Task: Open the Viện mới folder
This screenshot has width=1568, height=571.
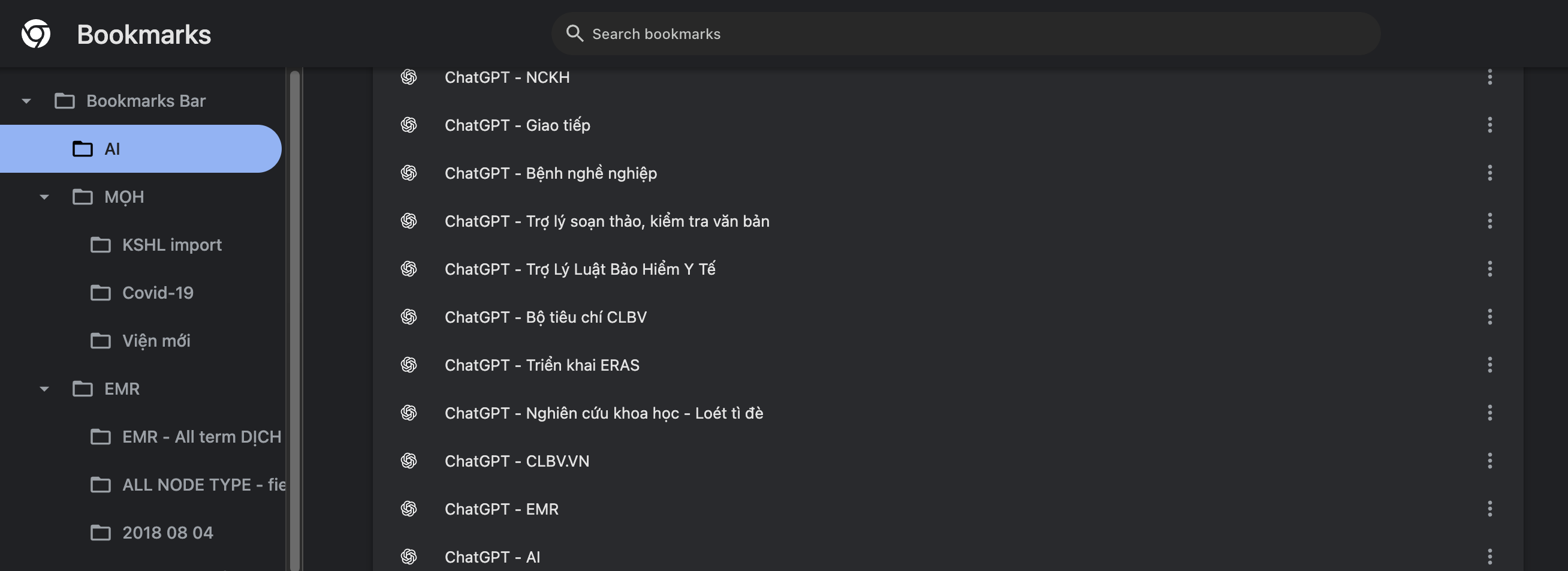Action: click(x=156, y=341)
